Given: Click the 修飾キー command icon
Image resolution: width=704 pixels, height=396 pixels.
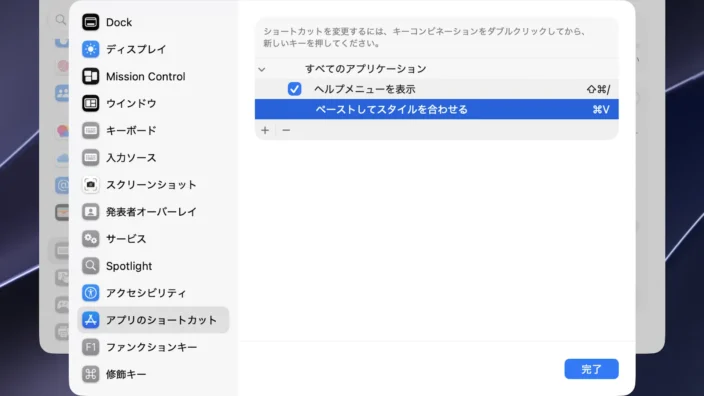Looking at the screenshot, I should [x=90, y=374].
